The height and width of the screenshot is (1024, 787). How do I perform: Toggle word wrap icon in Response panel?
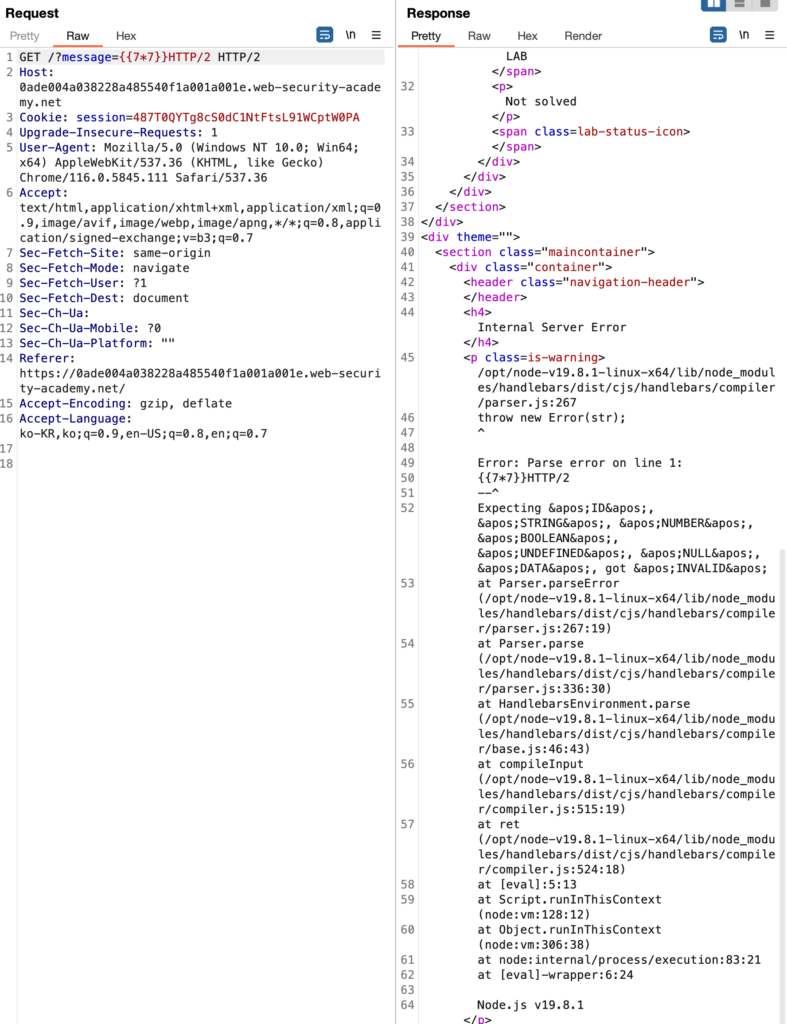(718, 35)
